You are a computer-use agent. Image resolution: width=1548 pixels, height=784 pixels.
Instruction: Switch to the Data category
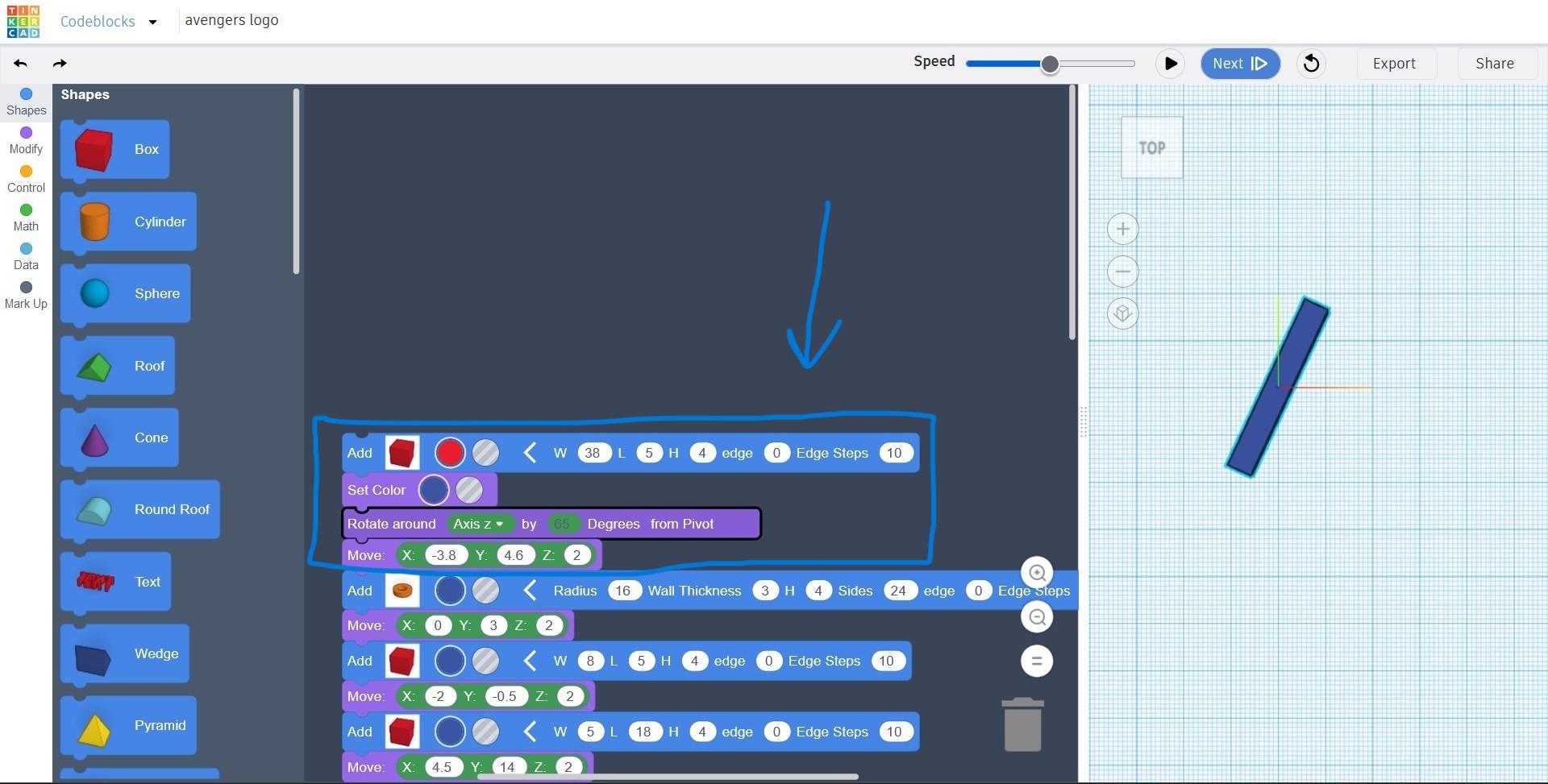[25, 256]
